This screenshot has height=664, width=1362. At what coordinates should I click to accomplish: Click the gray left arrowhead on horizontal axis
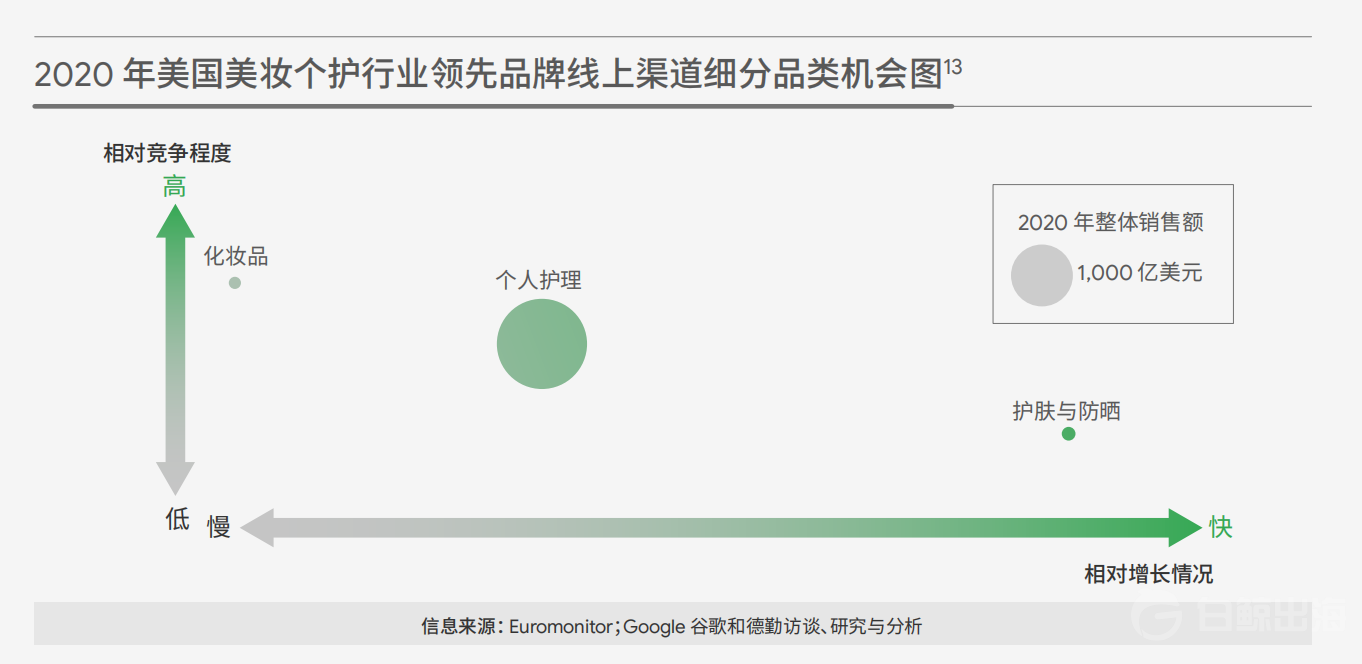(258, 527)
